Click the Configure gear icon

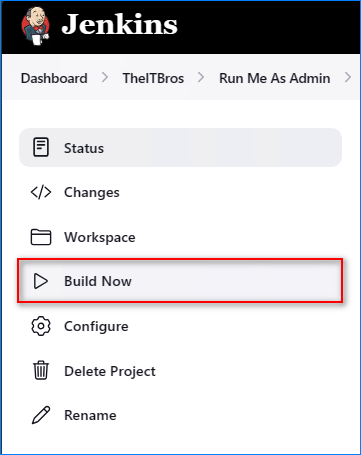[x=41, y=326]
